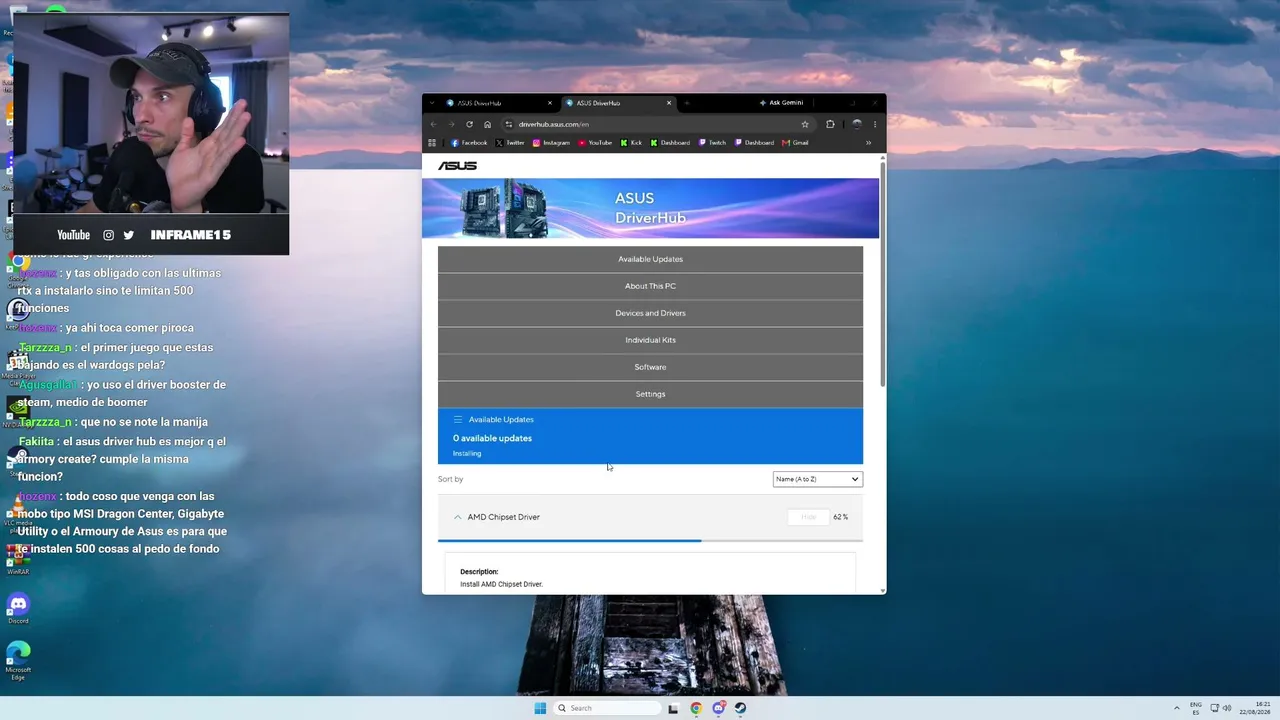The width and height of the screenshot is (1280, 720).
Task: Click the "Installing" status text
Action: pyautogui.click(x=467, y=454)
